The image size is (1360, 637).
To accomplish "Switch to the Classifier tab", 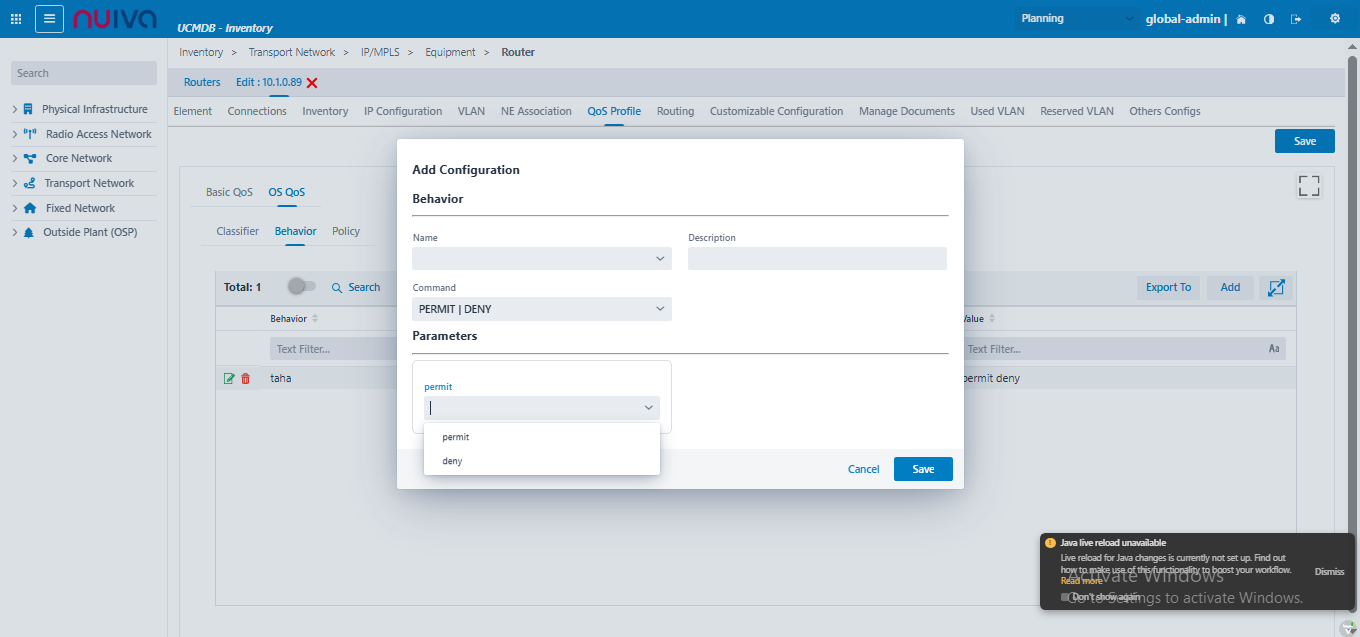I will click(237, 231).
